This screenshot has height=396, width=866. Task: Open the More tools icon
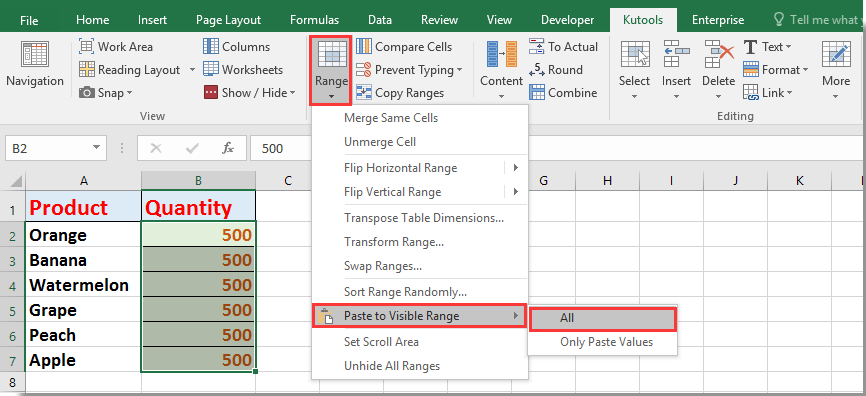(836, 54)
